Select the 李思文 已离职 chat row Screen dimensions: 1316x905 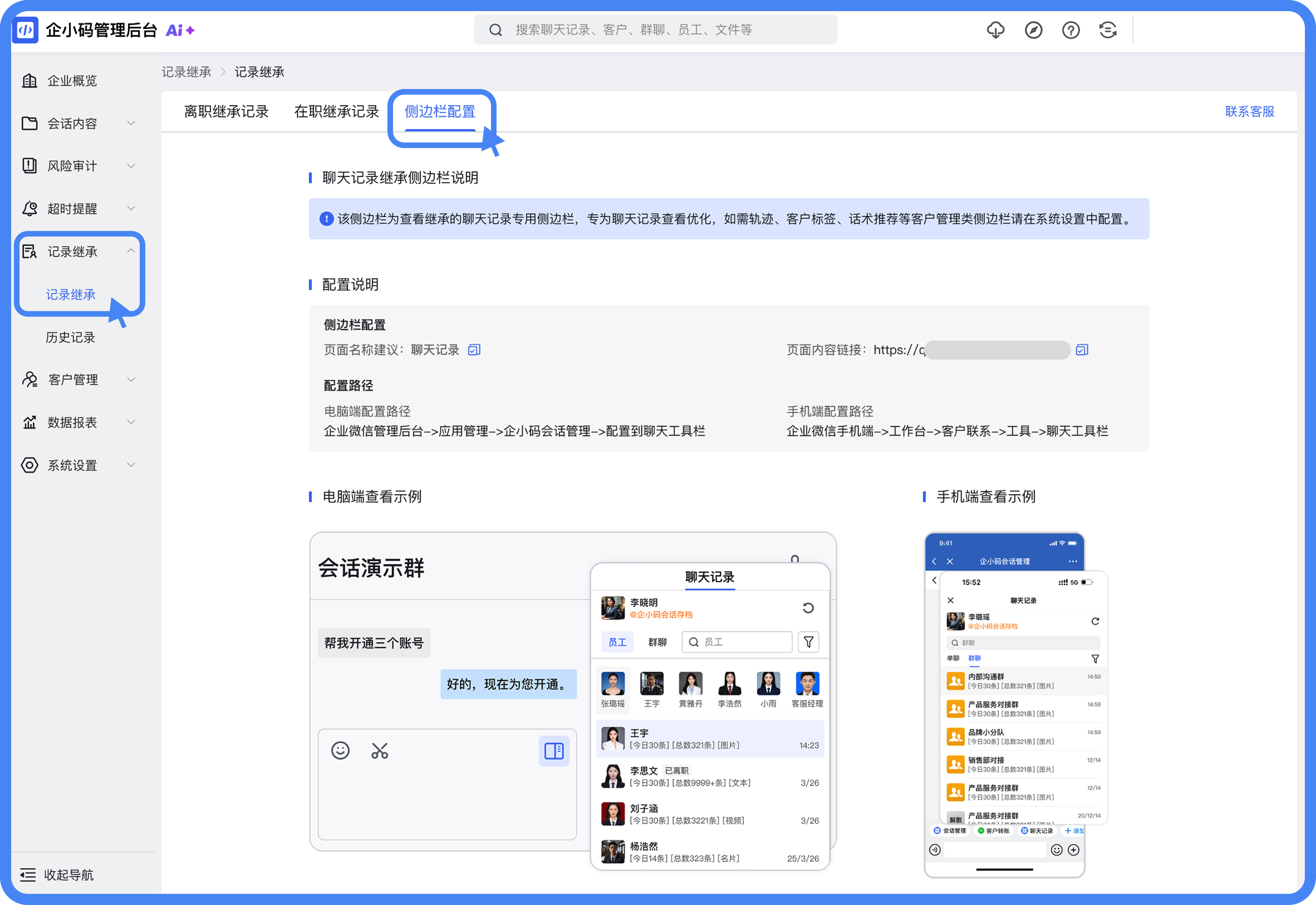[710, 776]
